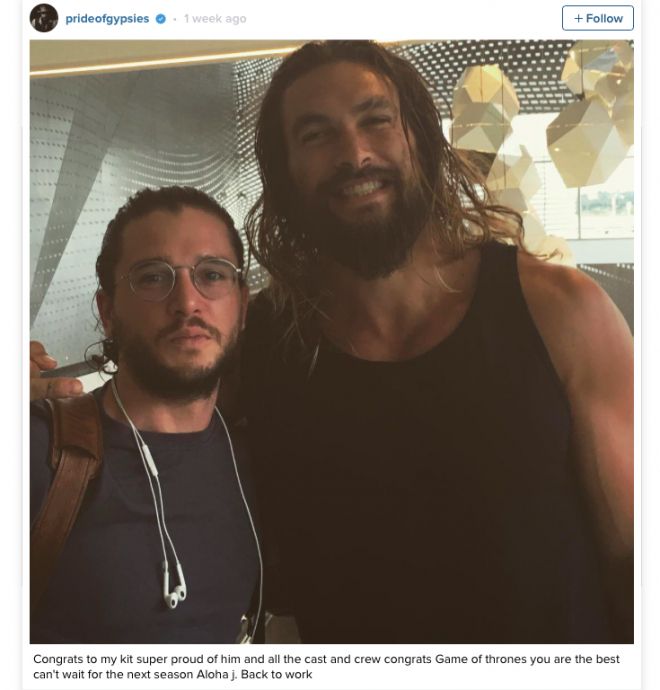This screenshot has width=660, height=690.
Task: Click the gold geometric lamps in the photo
Action: (x=546, y=119)
